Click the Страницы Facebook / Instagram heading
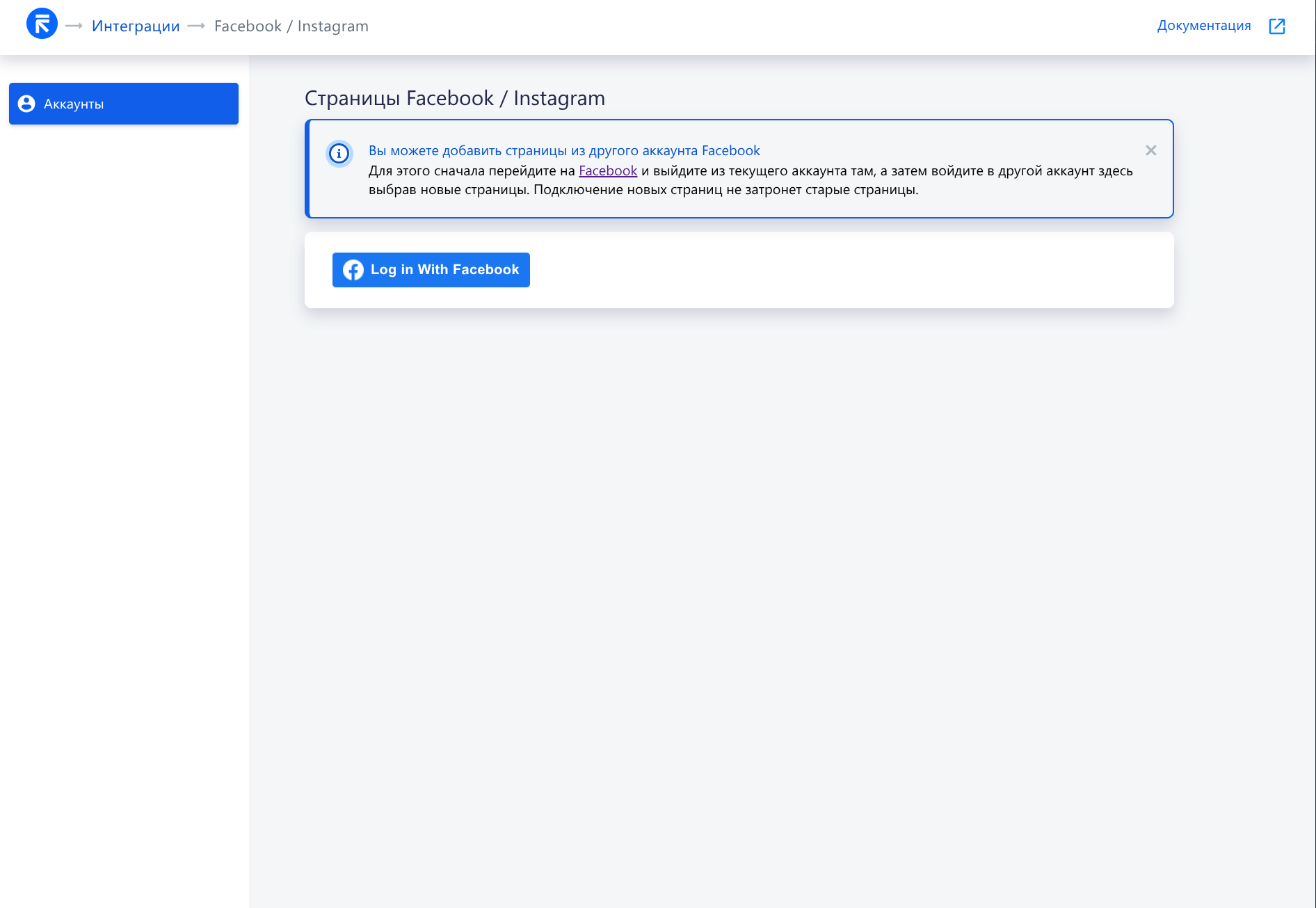This screenshot has width=1316, height=908. pyautogui.click(x=454, y=98)
